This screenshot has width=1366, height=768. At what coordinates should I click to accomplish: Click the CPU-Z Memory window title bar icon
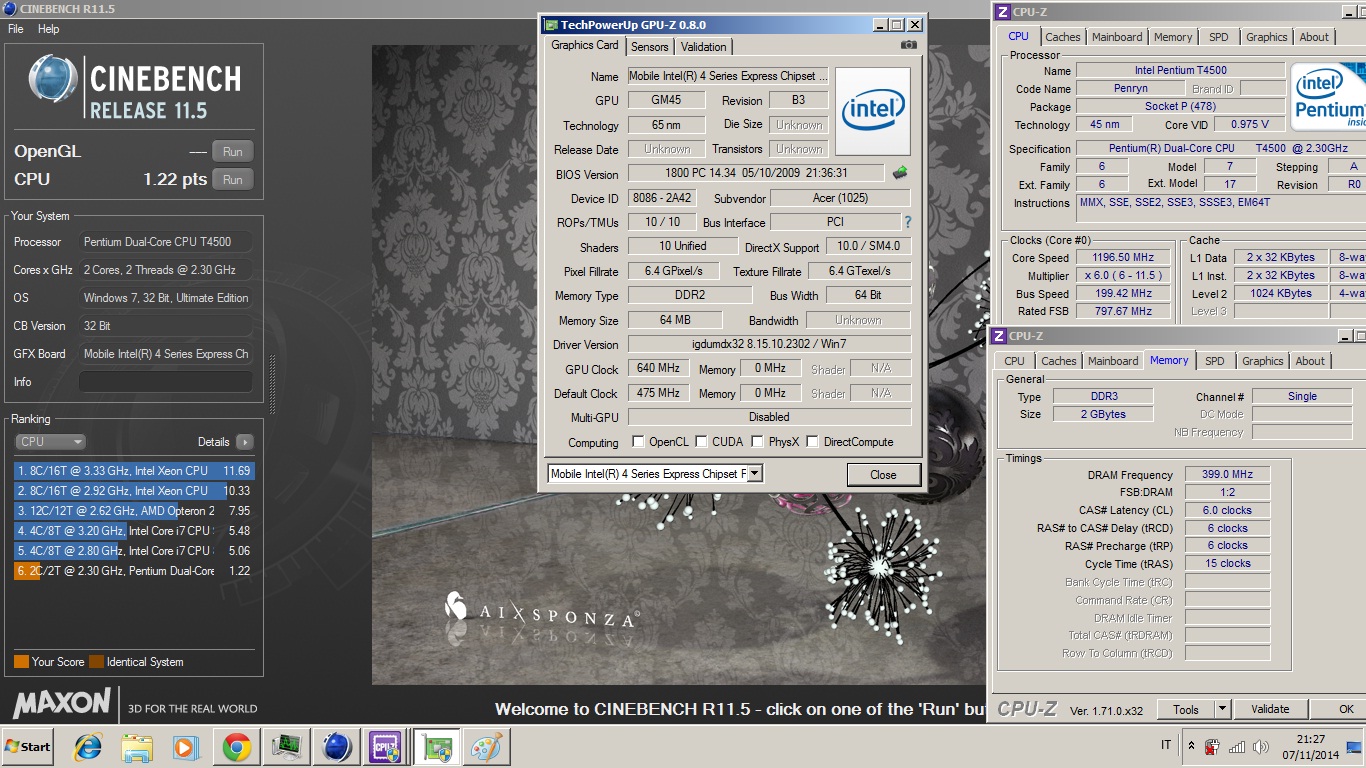998,336
